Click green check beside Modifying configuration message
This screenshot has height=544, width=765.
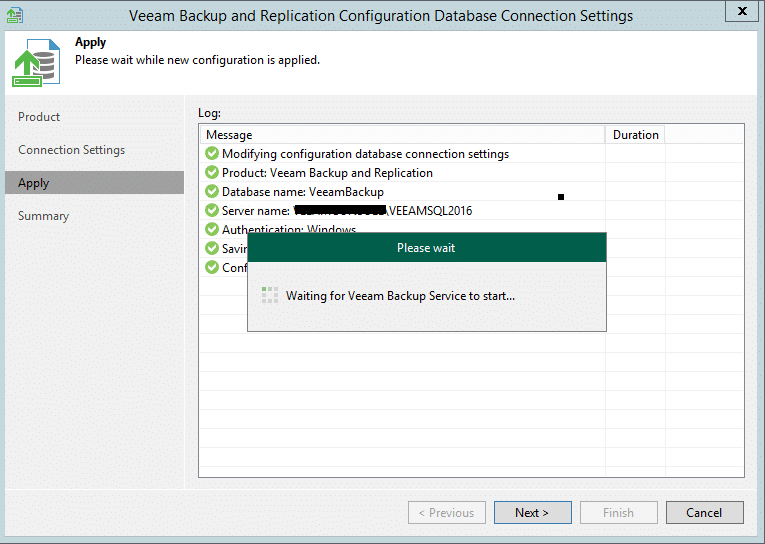(x=212, y=154)
